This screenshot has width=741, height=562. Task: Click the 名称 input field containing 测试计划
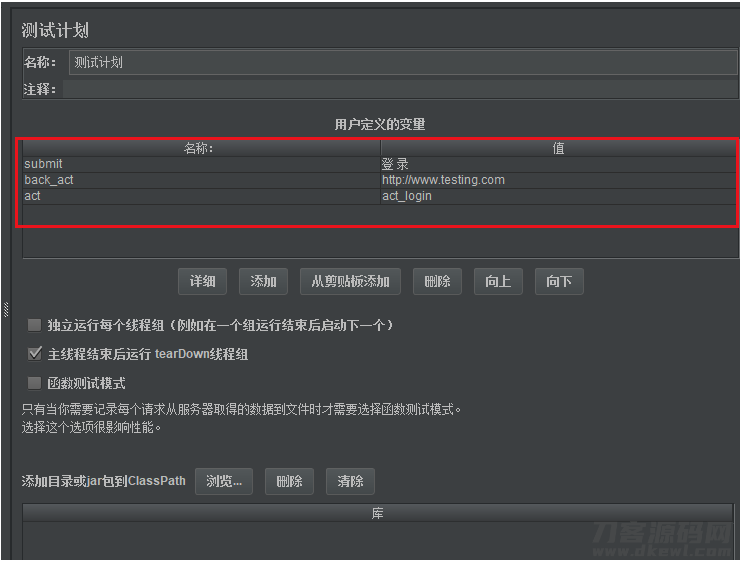click(x=403, y=62)
